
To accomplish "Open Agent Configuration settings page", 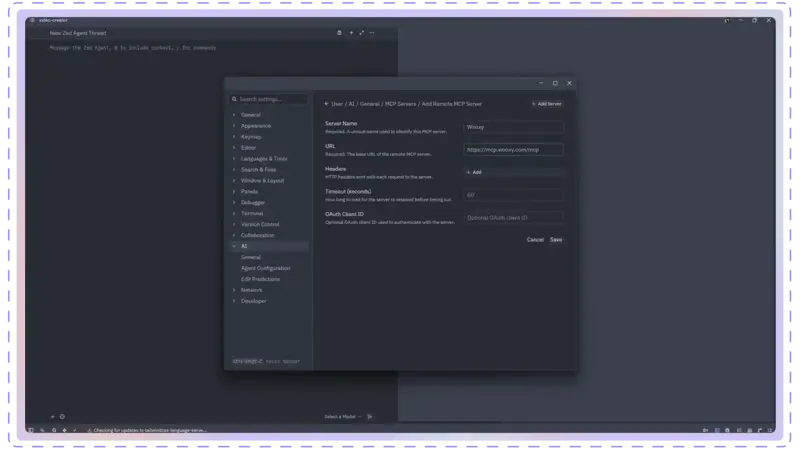I will click(265, 268).
